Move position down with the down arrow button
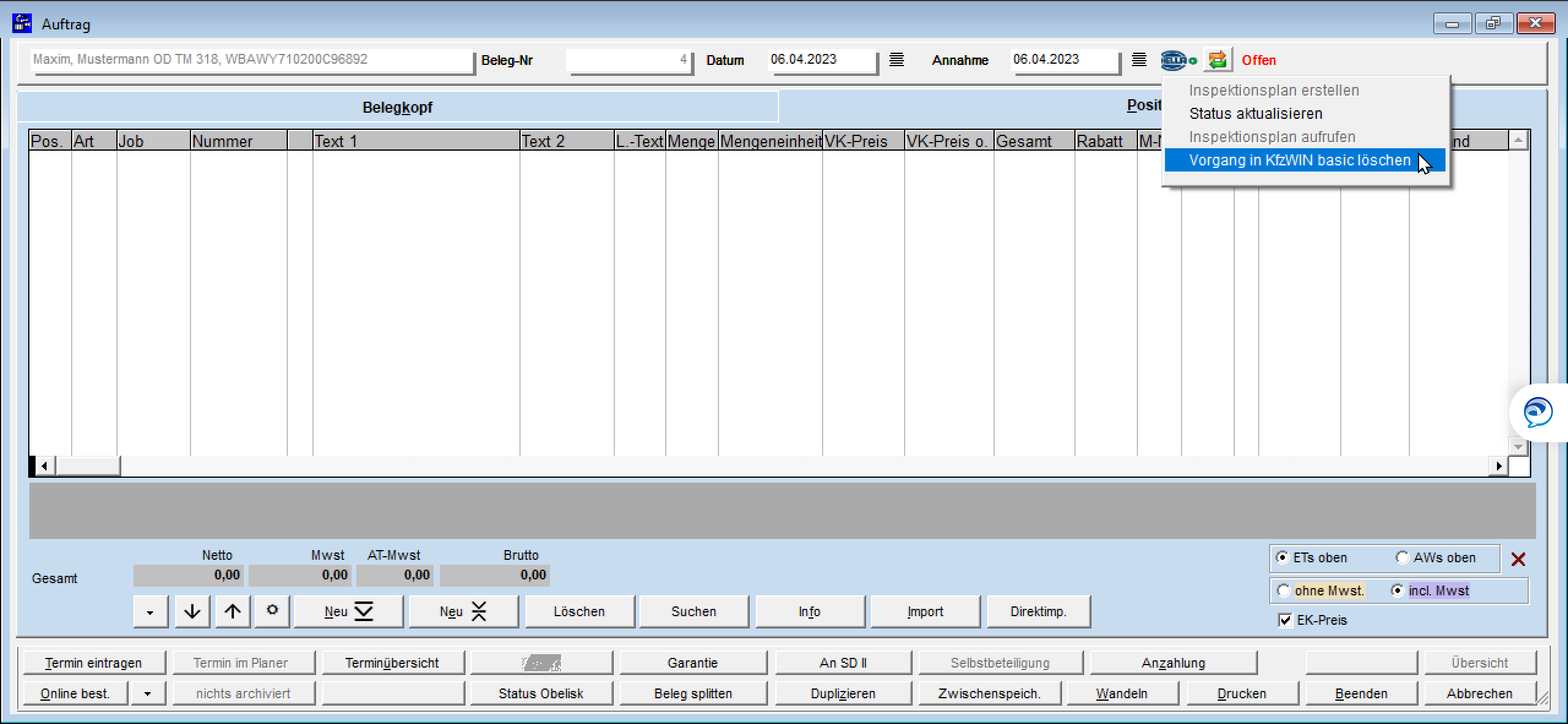Screen dimensions: 1568x724 [x=192, y=611]
